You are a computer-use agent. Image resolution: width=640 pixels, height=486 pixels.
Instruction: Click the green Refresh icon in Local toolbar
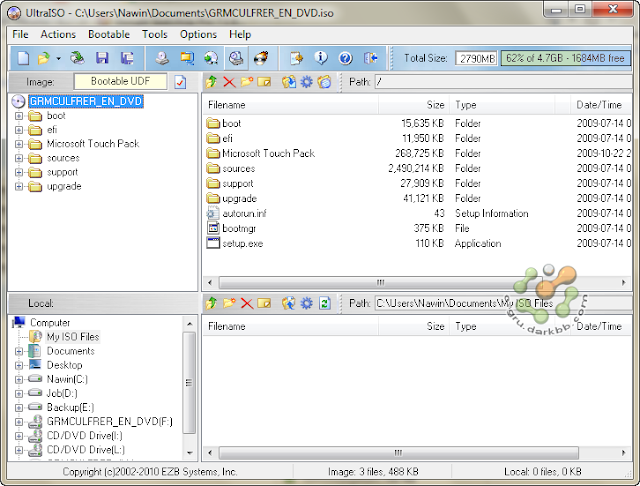(324, 303)
